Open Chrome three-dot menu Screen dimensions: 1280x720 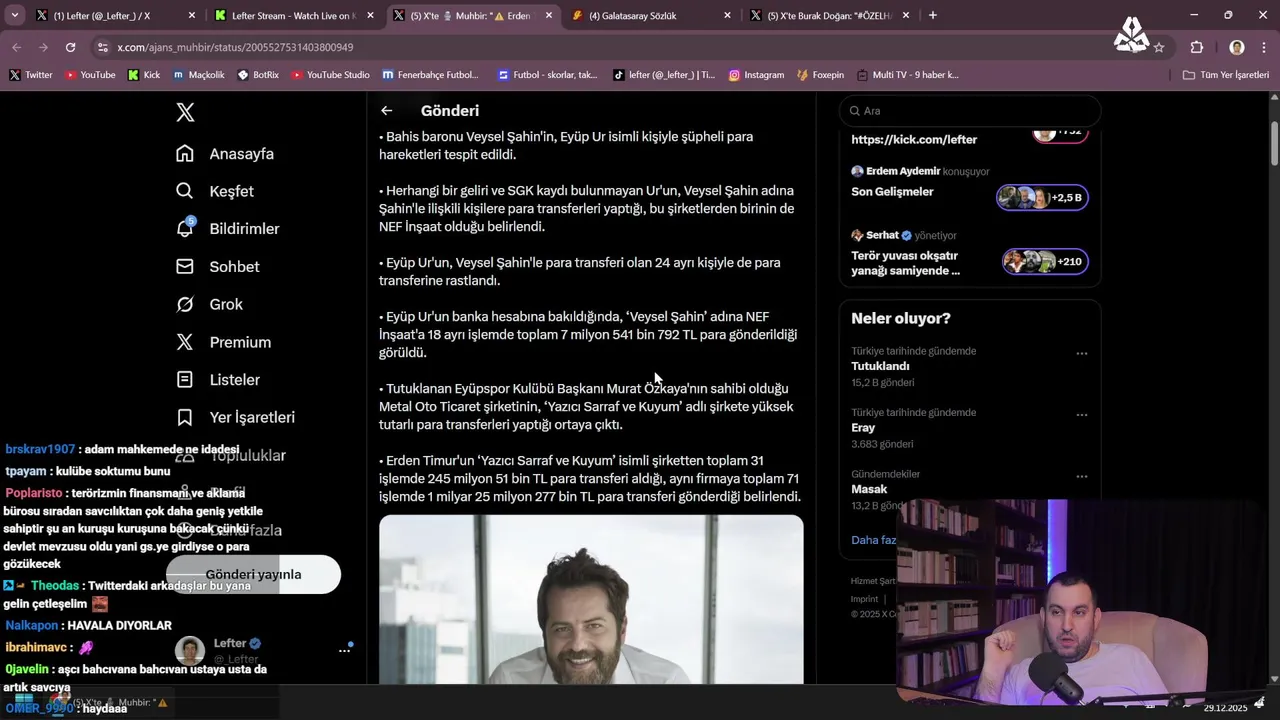coord(1264,47)
